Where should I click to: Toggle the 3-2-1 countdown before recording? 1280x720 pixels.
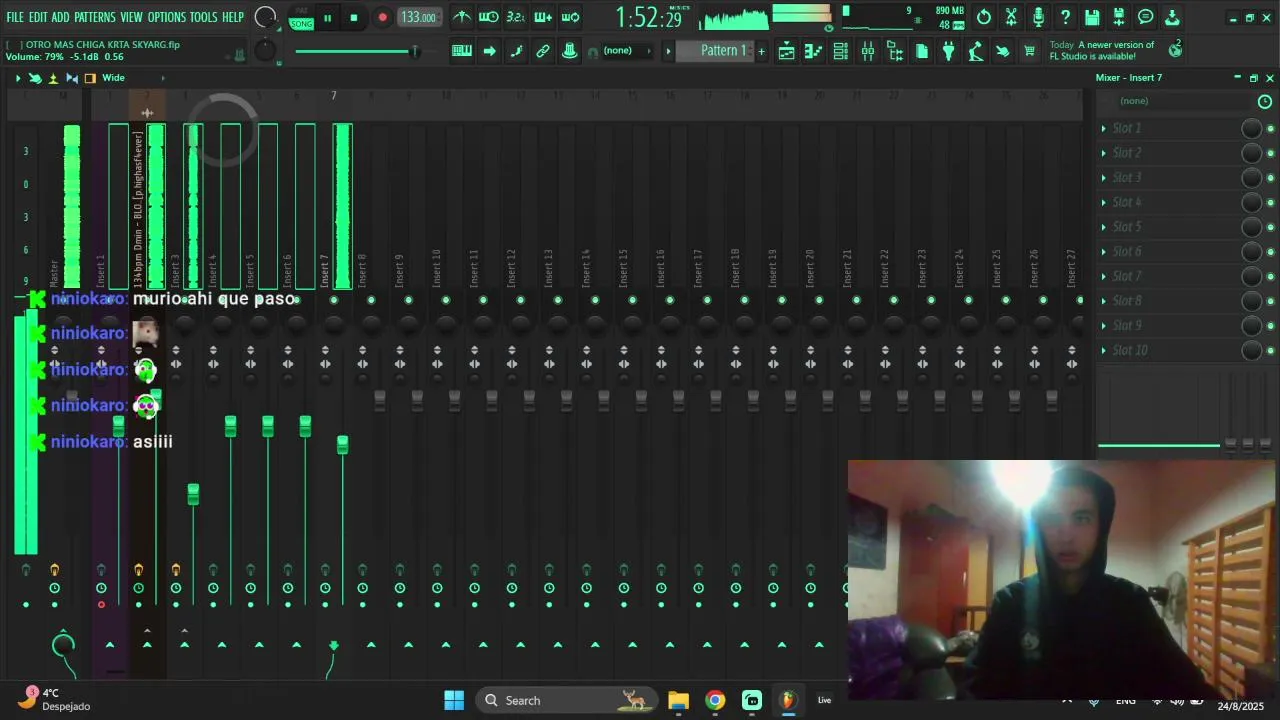(x=516, y=17)
